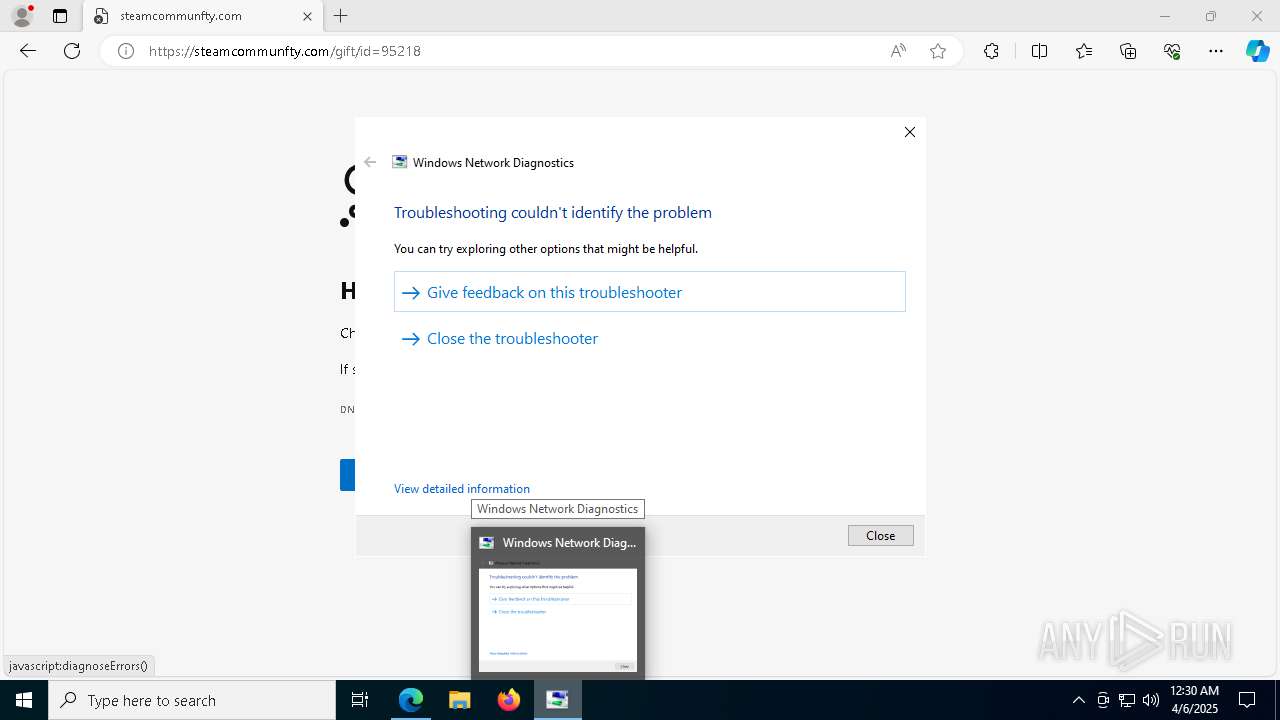Screen dimensions: 1280x720
Task: Show hidden system tray icons
Action: 1079,700
